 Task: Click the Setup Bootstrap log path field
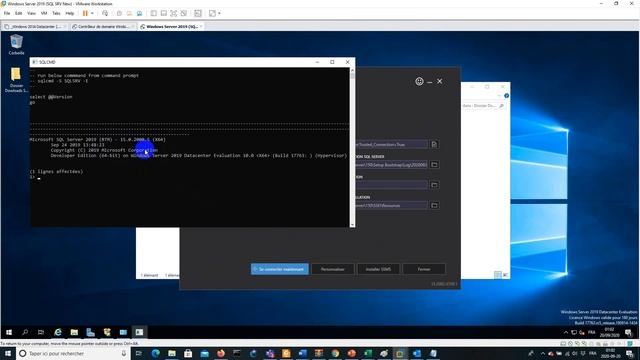(x=391, y=164)
